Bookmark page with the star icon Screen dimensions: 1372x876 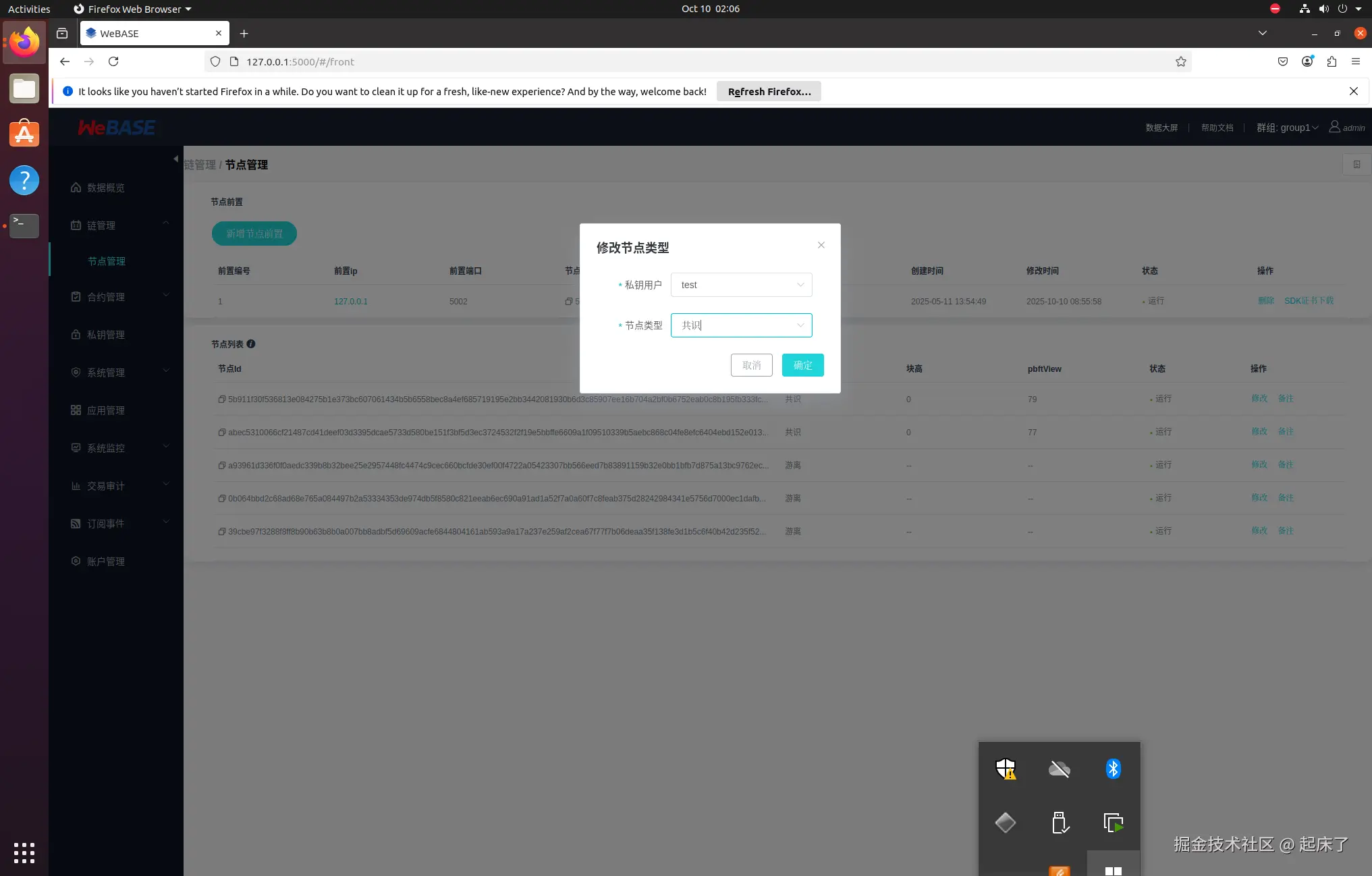(1180, 61)
